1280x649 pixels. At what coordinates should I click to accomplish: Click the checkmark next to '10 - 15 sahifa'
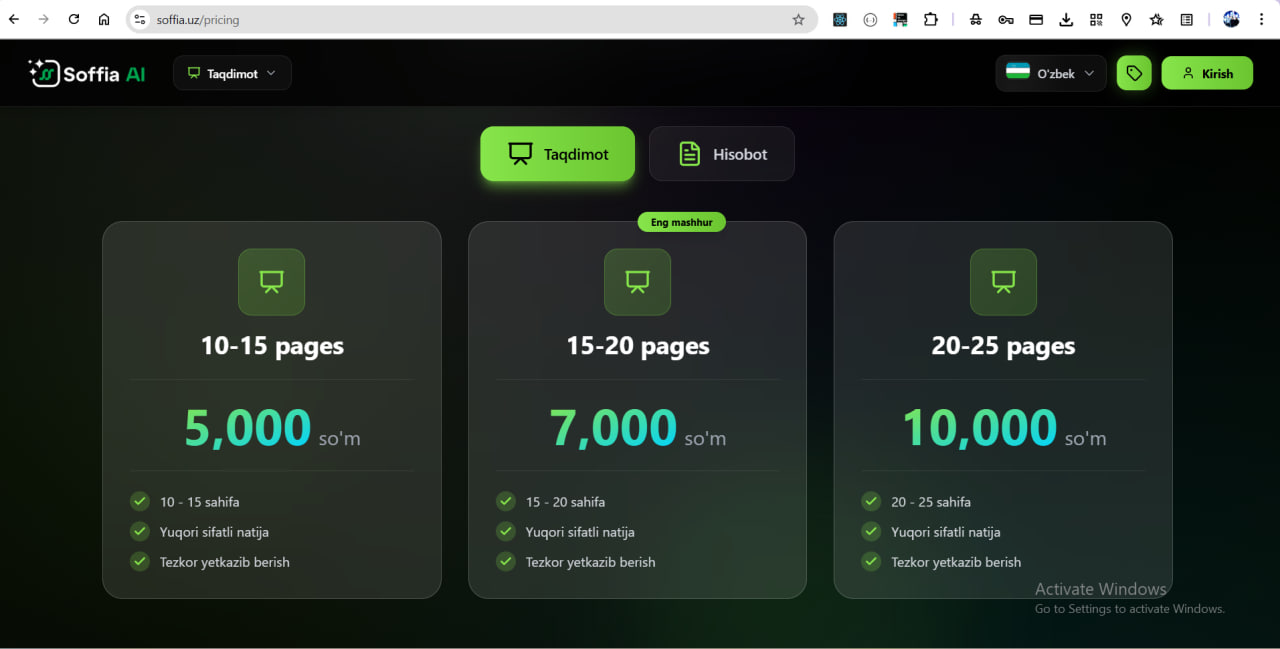139,501
